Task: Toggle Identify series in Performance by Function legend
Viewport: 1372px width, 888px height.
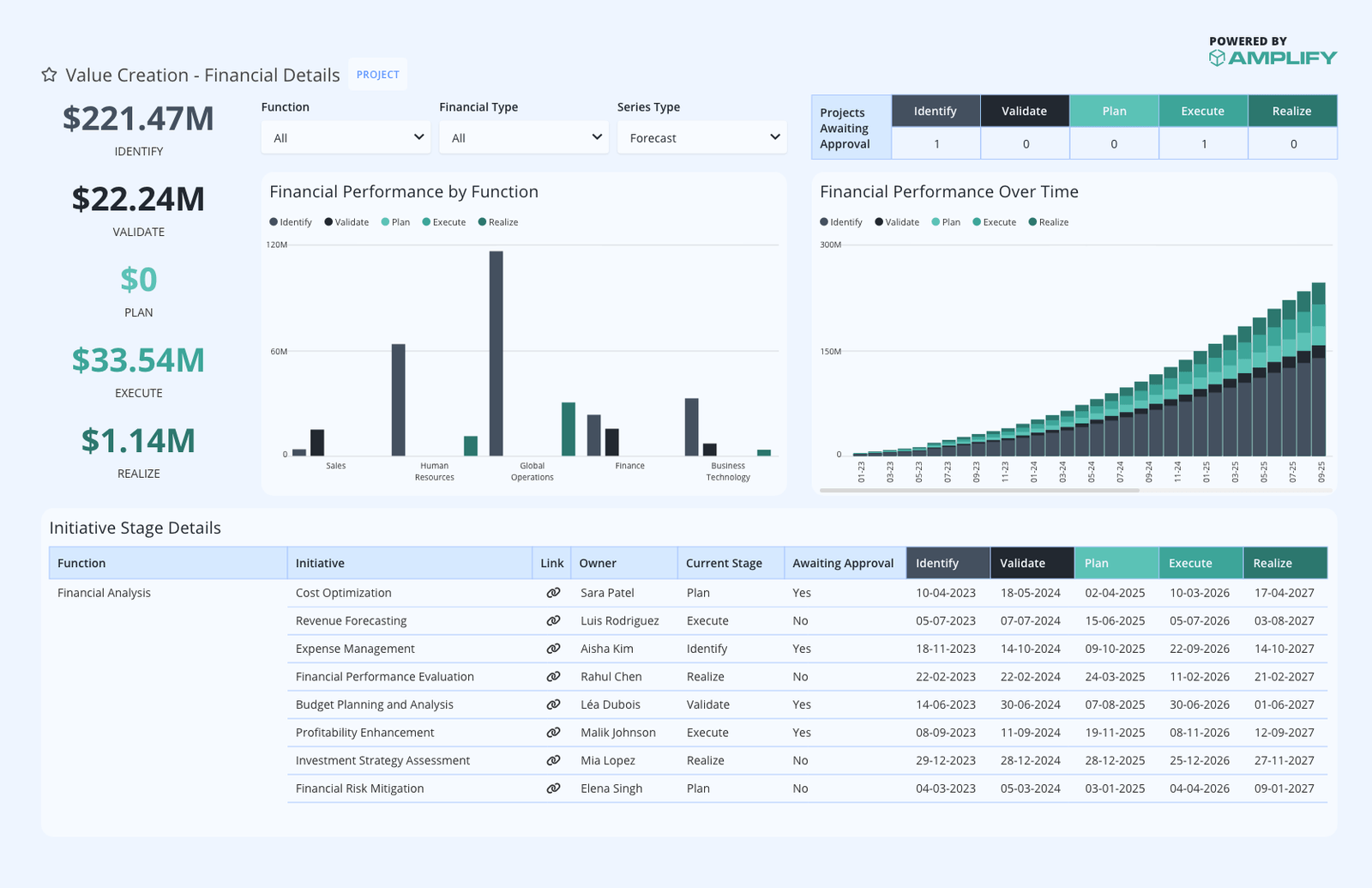Action: pos(291,222)
